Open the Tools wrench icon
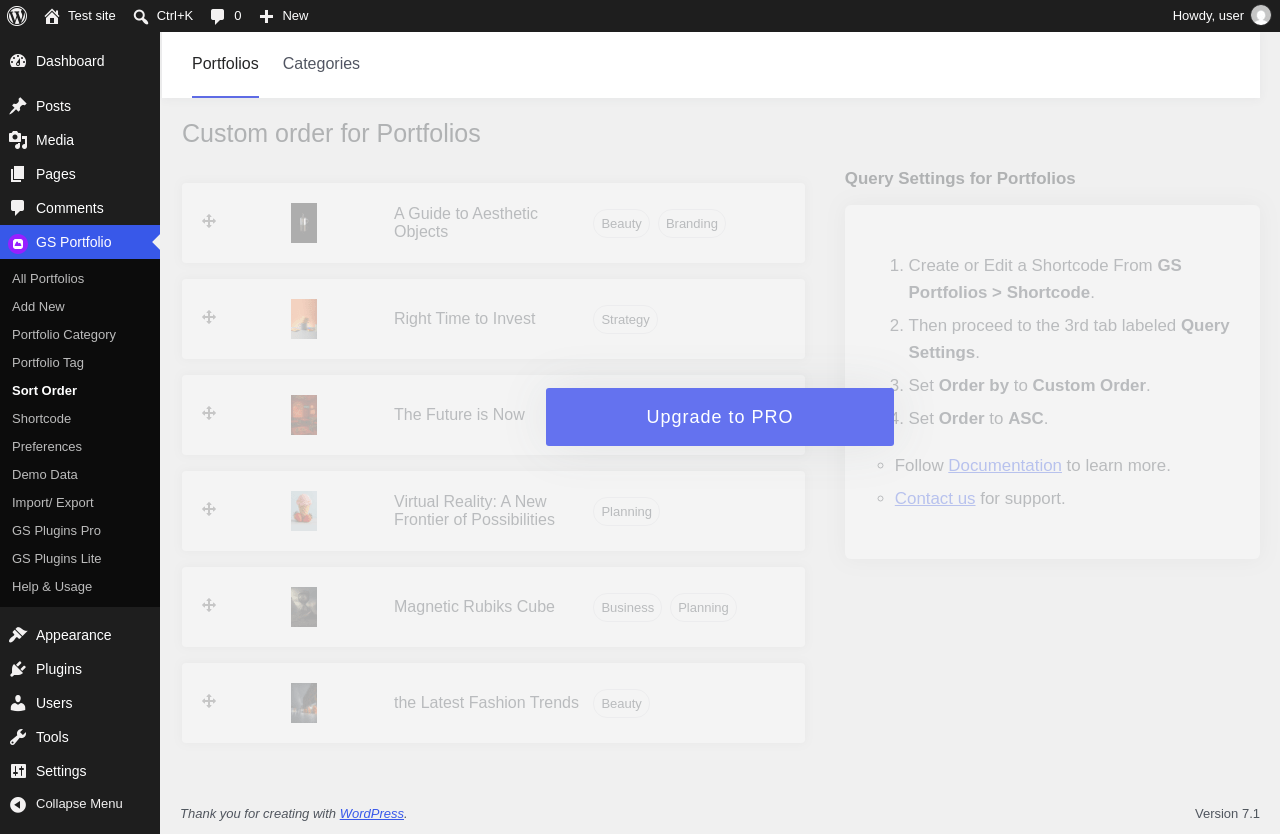1280x834 pixels. pos(18,737)
